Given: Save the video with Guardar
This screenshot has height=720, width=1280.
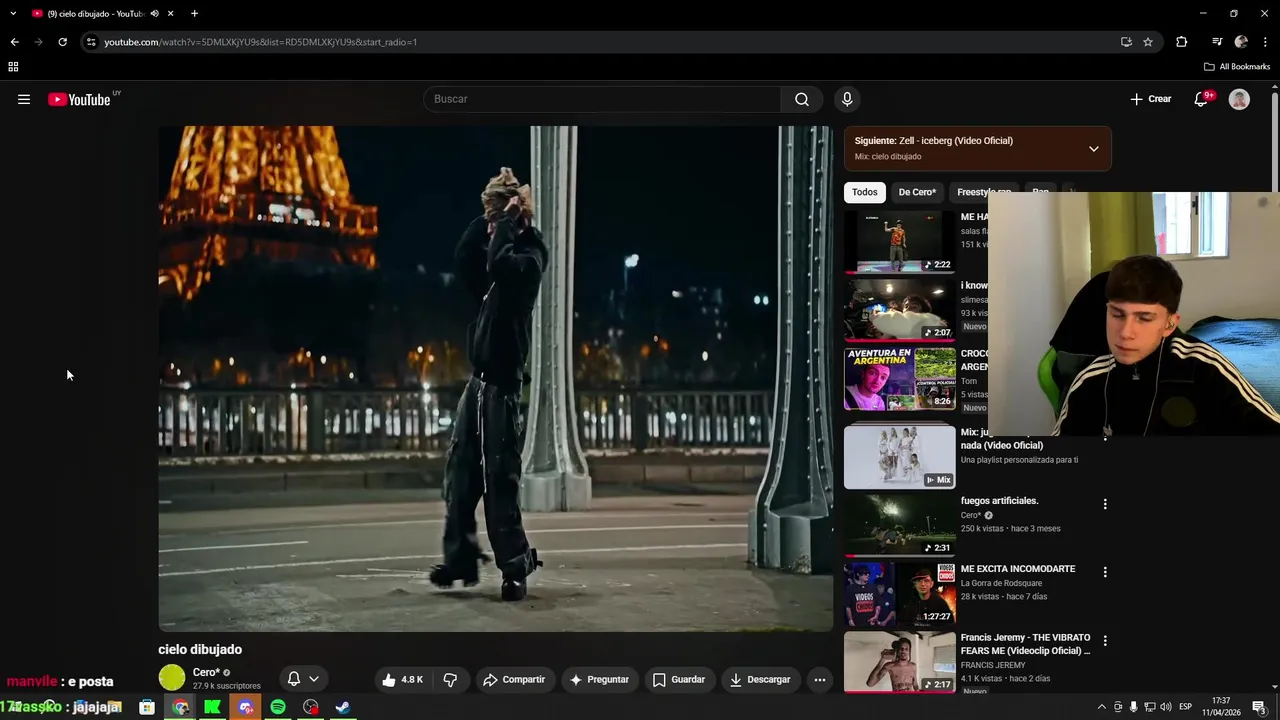Looking at the screenshot, I should (x=679, y=679).
